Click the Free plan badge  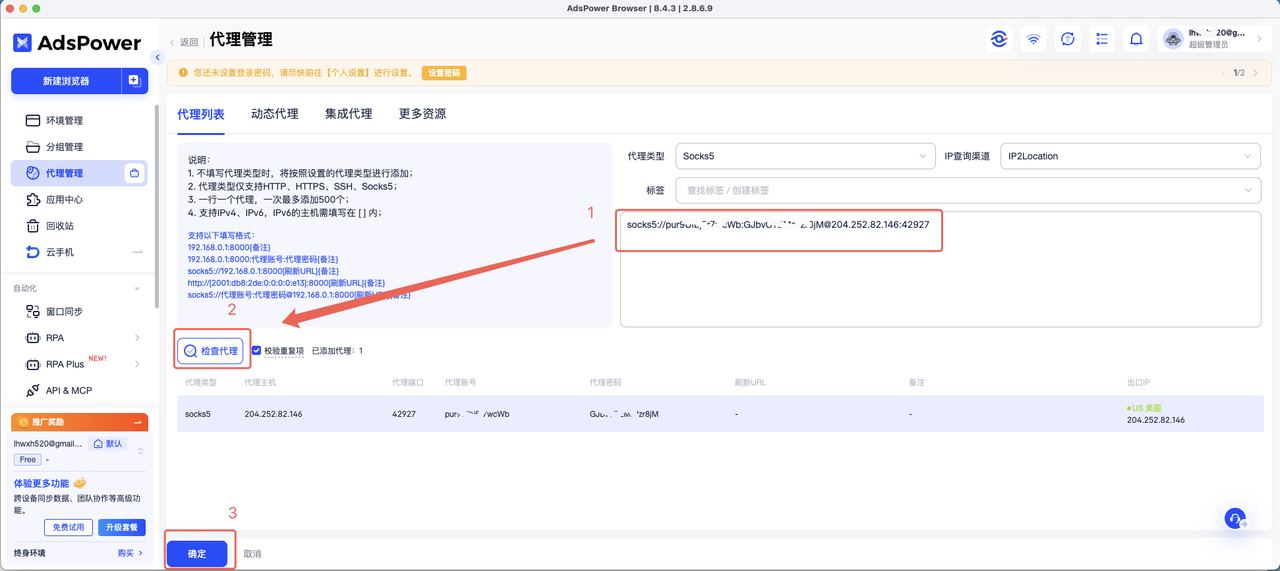tap(28, 460)
